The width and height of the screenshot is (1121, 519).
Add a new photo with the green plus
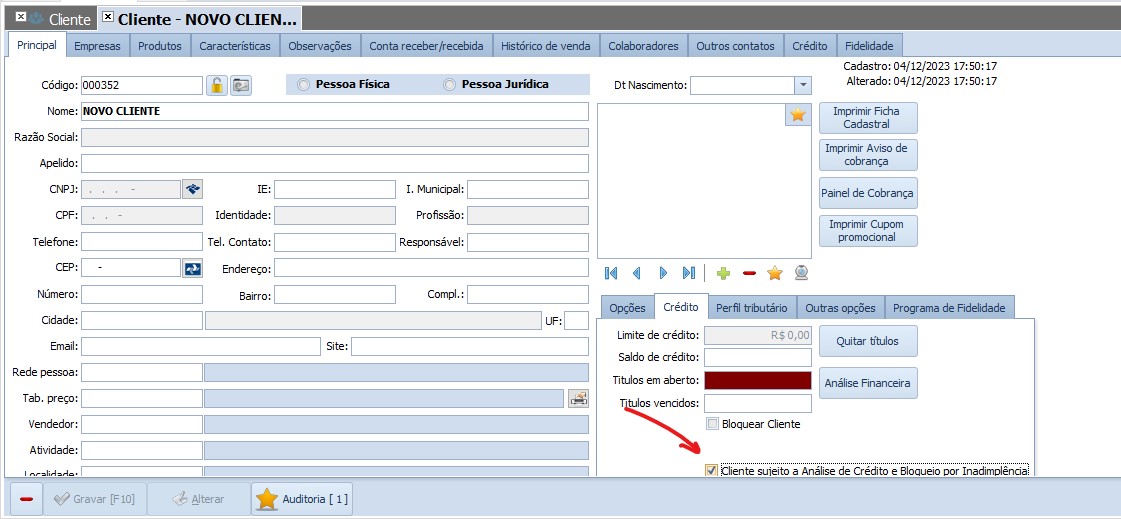tap(723, 273)
